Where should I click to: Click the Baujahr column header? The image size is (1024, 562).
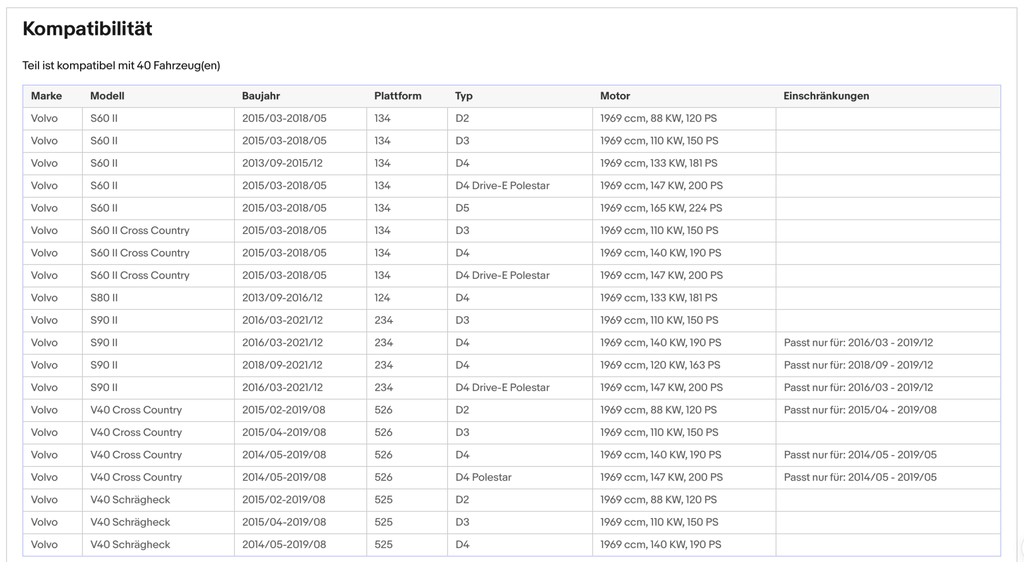point(261,96)
